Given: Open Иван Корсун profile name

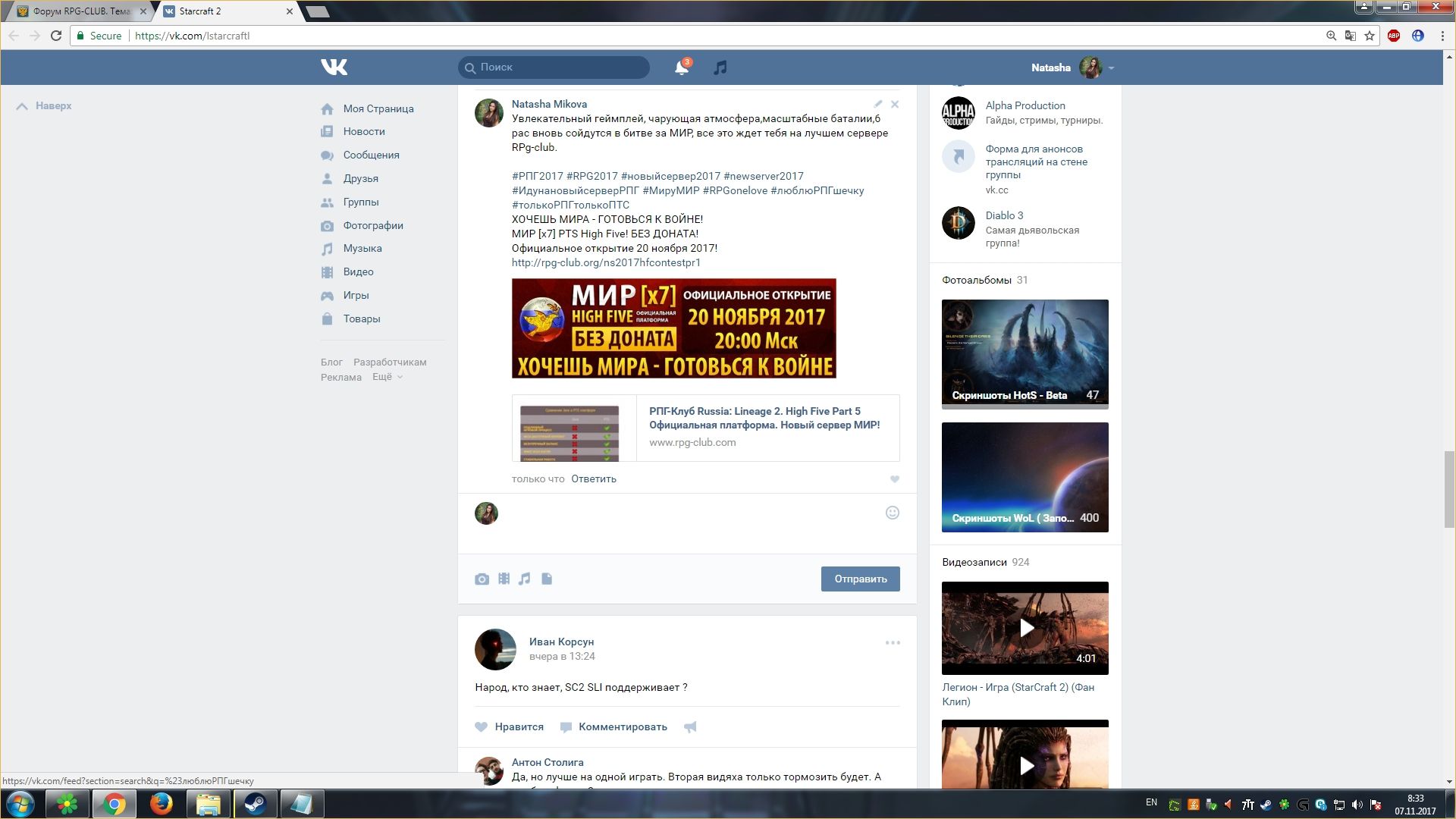Looking at the screenshot, I should pos(561,642).
